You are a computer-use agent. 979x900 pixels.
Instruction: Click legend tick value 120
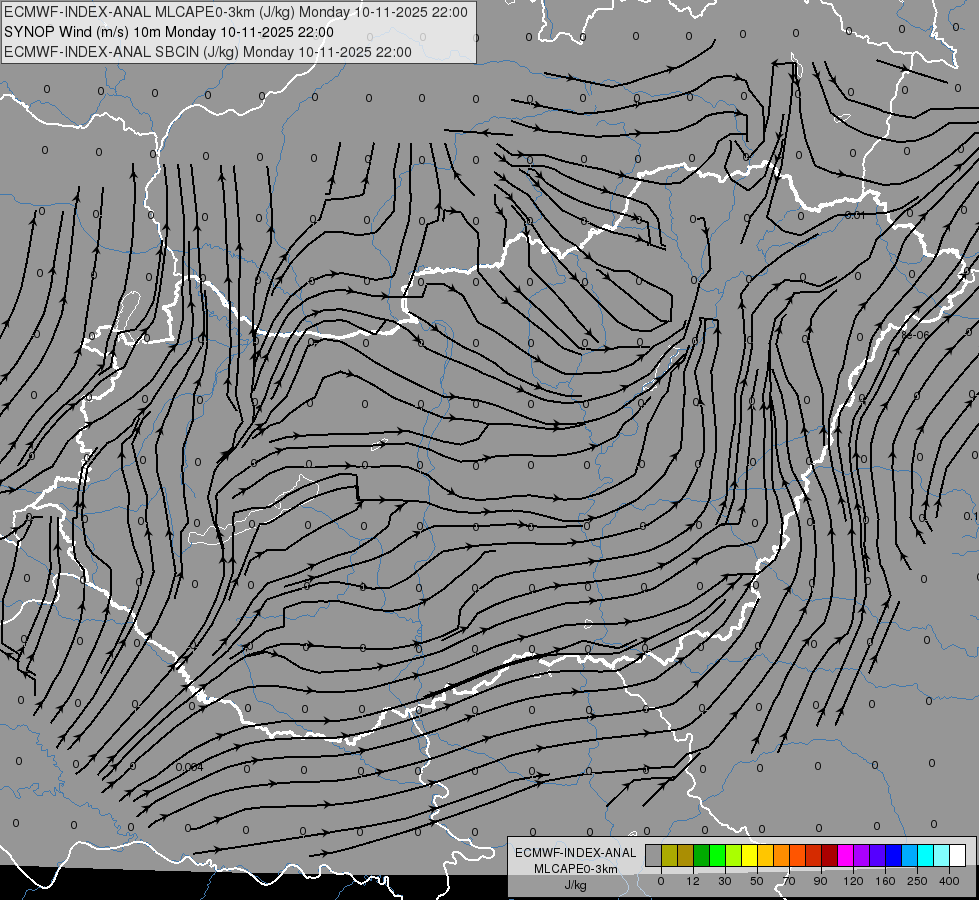[x=853, y=881]
